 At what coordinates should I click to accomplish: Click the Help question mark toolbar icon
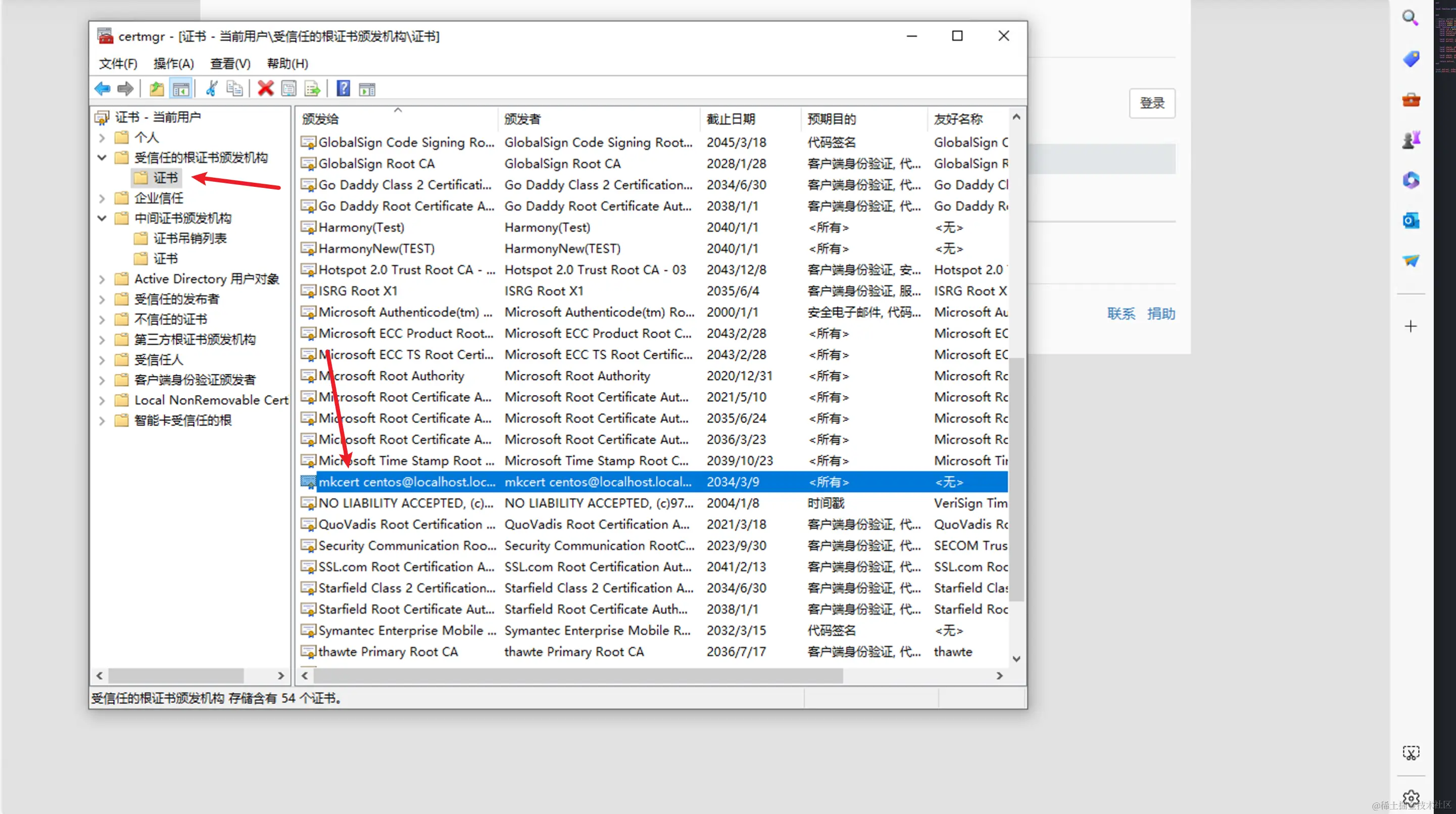343,89
